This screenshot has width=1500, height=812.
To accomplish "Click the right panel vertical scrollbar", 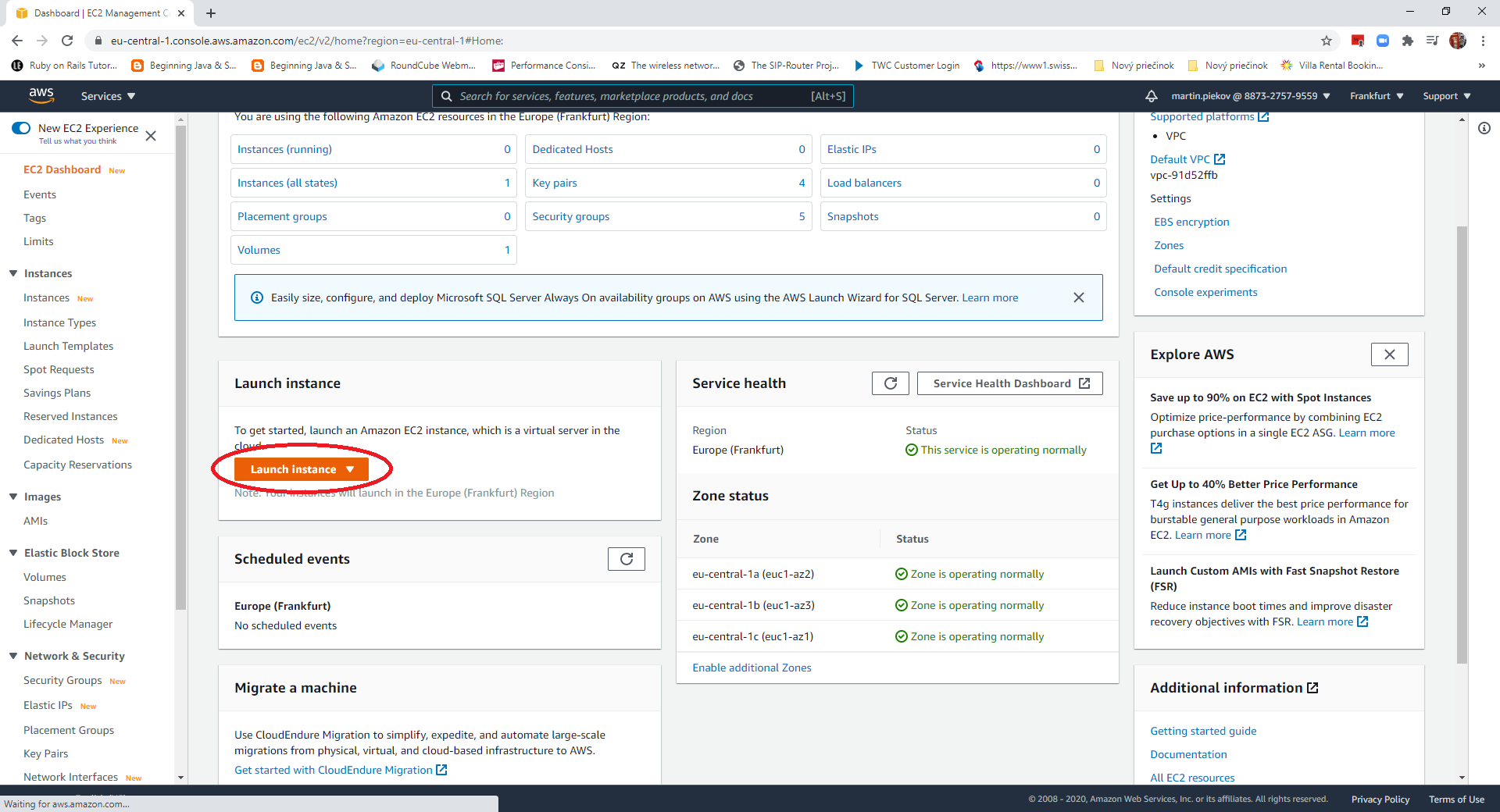I will tap(1462, 445).
